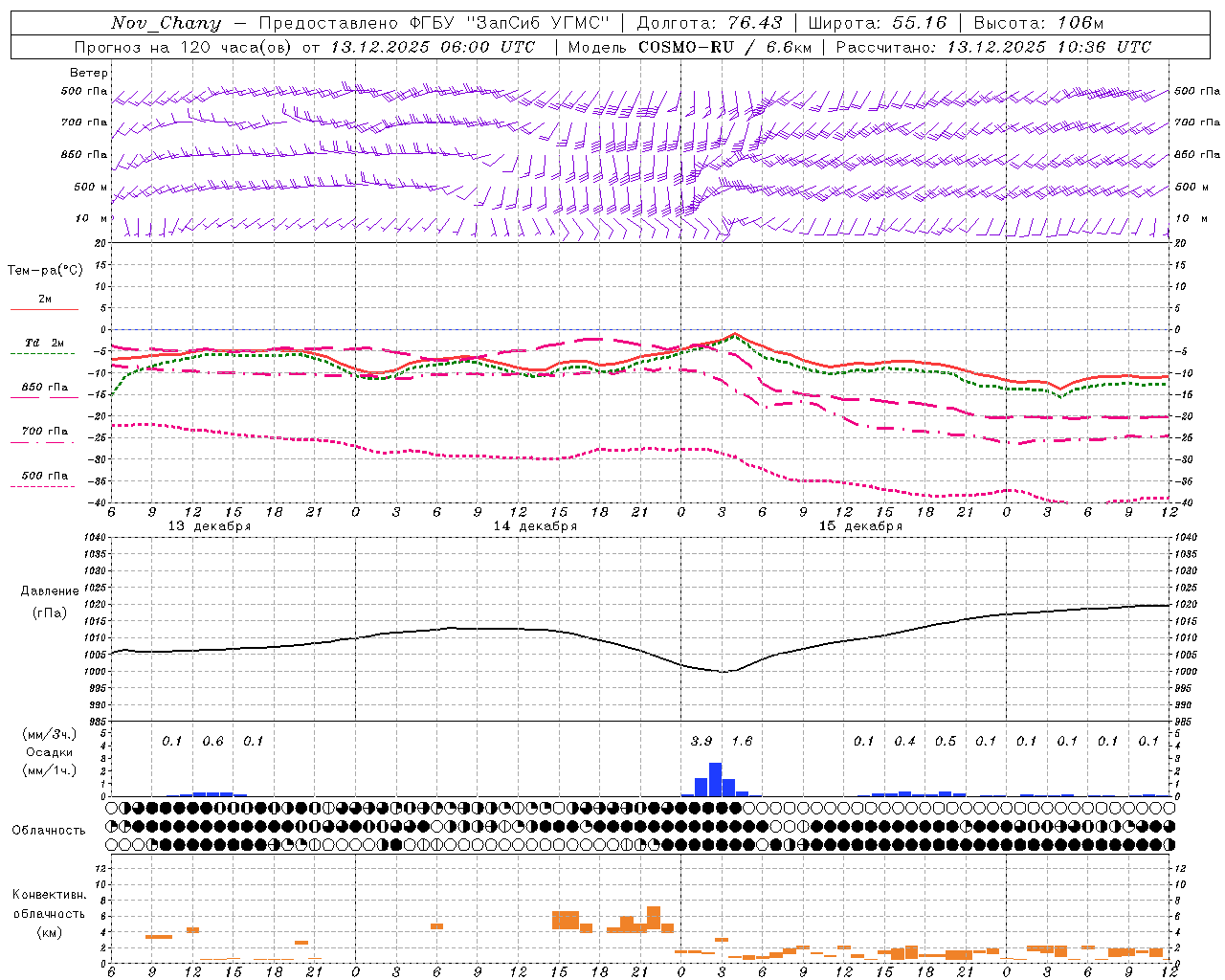Click the (мм/1ч.) unit label
Image resolution: width=1225 pixels, height=980 pixels.
[49, 770]
